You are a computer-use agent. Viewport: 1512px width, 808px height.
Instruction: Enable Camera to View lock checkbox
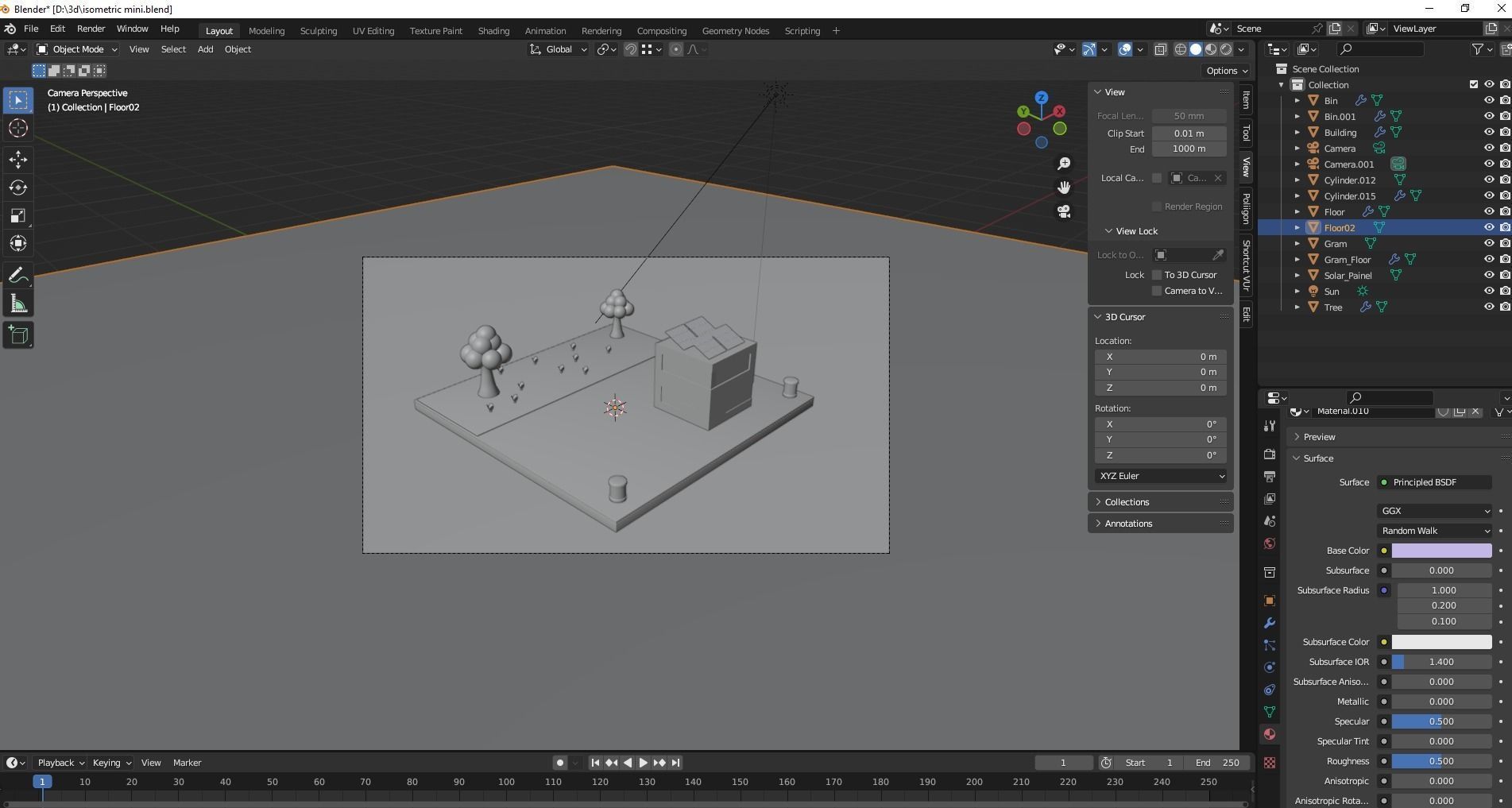tap(1157, 291)
